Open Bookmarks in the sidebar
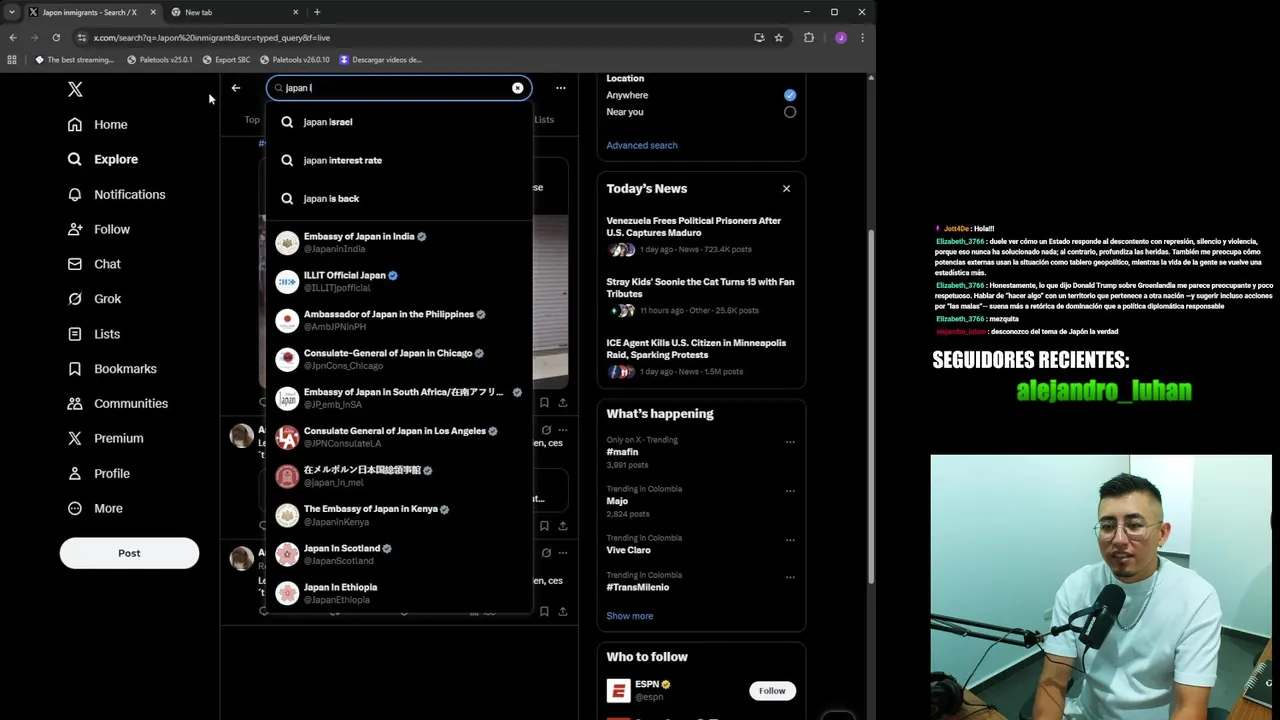This screenshot has width=1280, height=720. [112, 368]
